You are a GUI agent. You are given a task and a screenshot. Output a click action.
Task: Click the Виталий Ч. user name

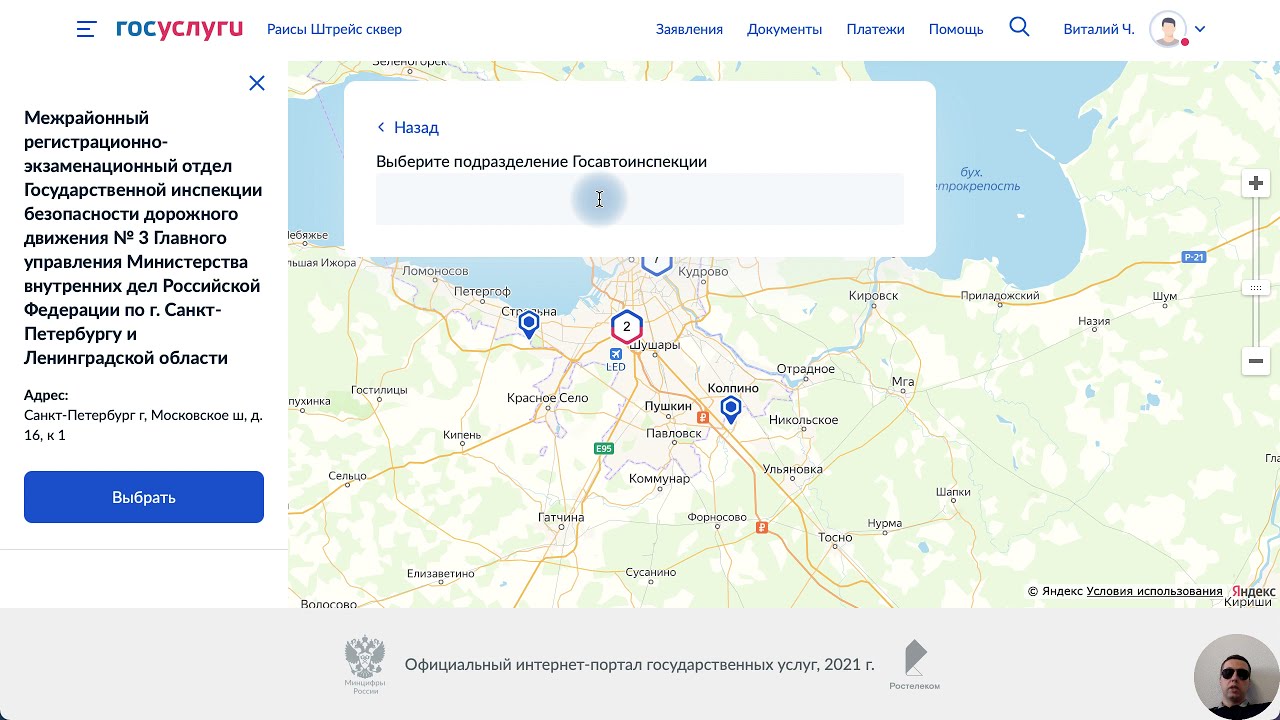(1099, 29)
